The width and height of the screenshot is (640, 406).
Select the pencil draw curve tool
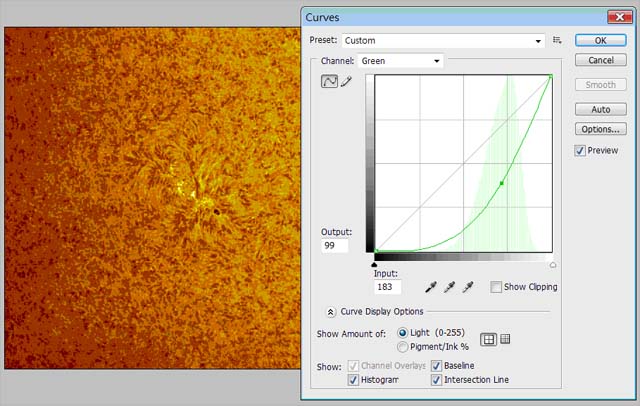(346, 82)
